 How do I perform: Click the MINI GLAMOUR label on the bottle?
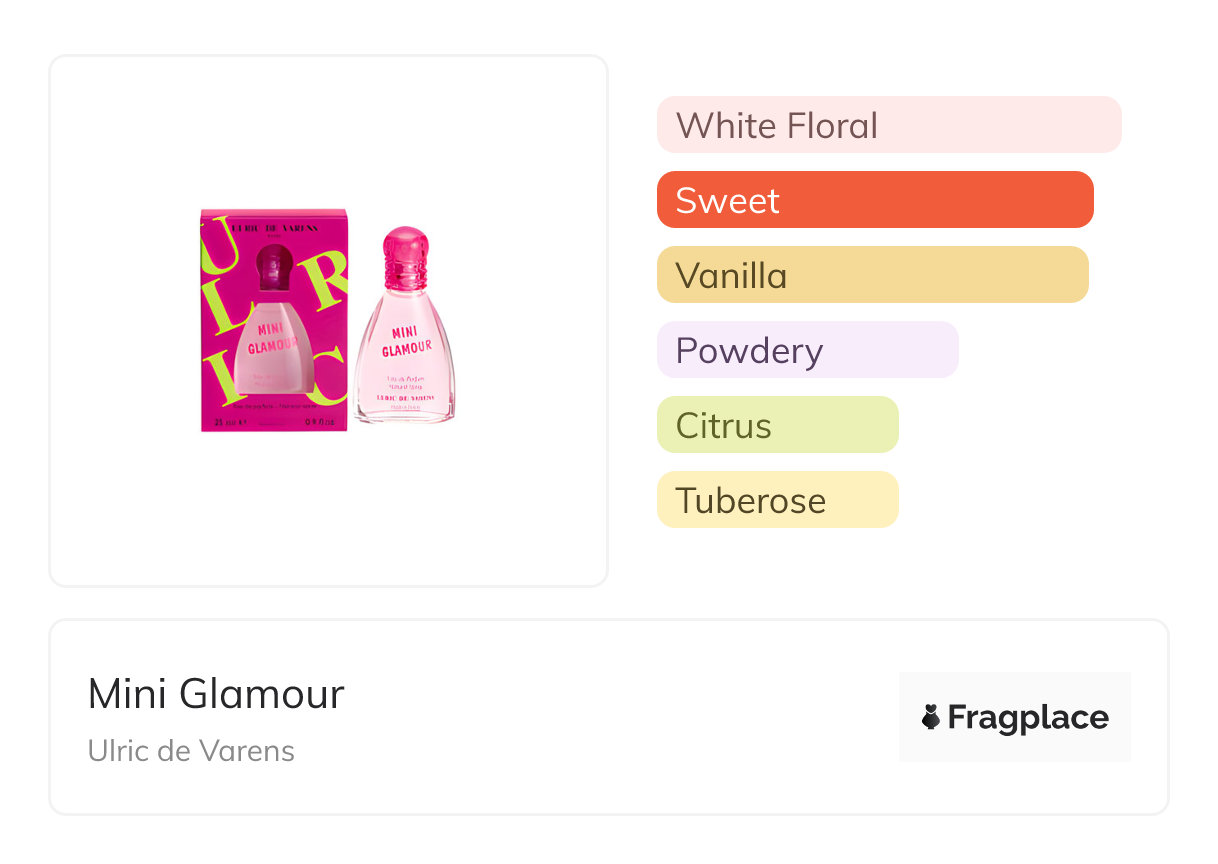[405, 340]
